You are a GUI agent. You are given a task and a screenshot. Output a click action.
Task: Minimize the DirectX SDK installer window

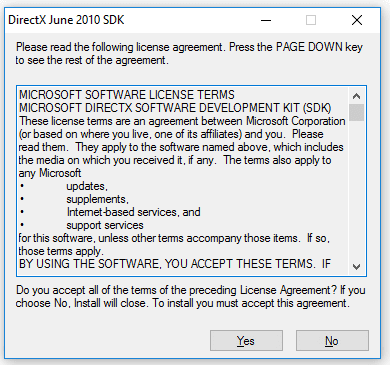[266, 20]
